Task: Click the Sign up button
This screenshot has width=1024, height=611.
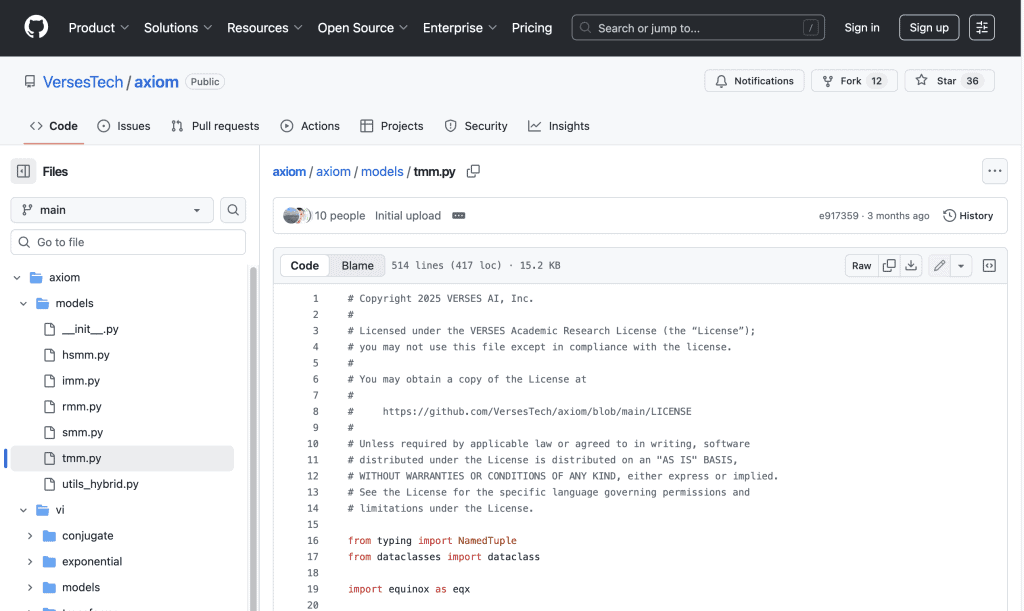Action: tap(928, 28)
